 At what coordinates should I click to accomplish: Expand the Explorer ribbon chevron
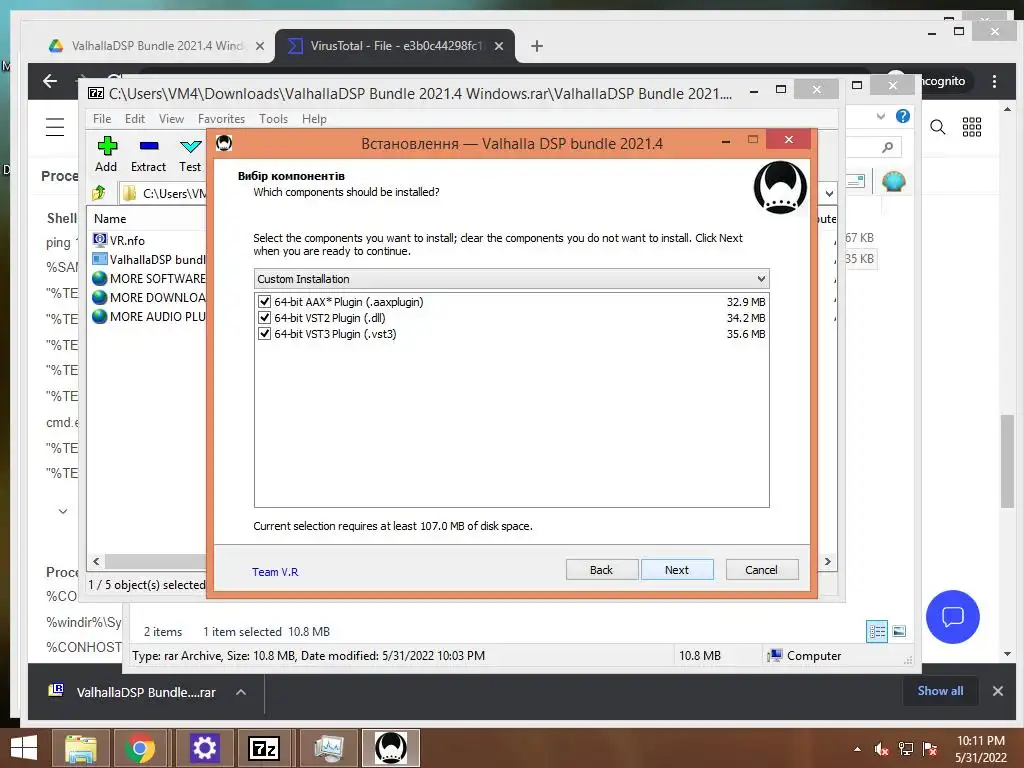tap(880, 116)
